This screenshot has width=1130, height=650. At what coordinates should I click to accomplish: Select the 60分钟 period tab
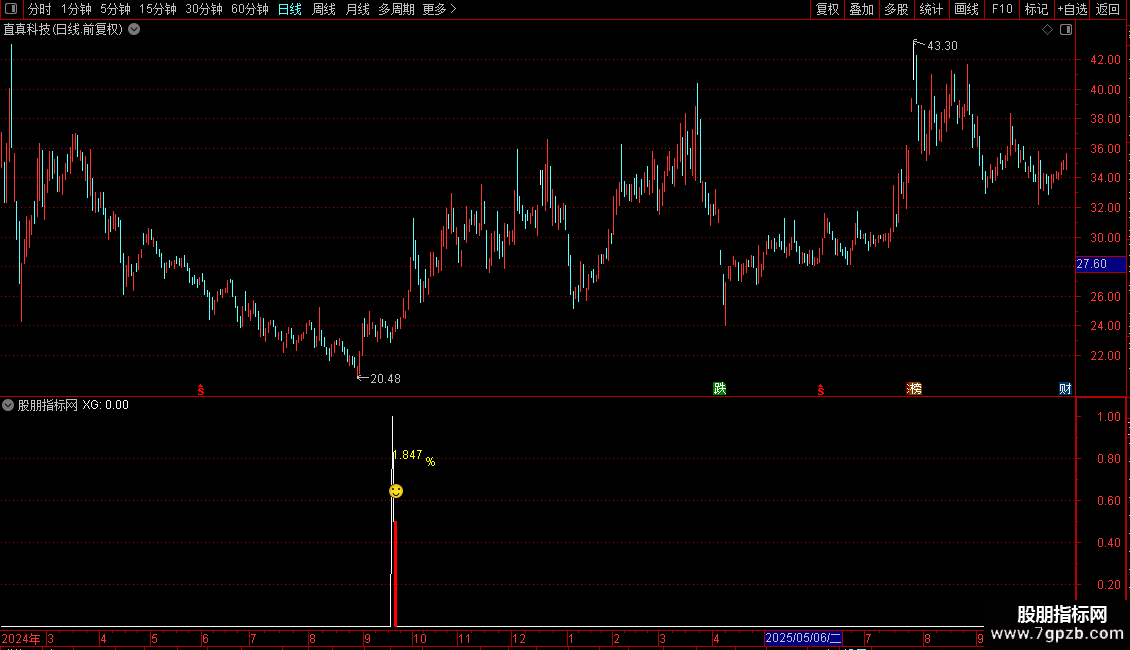(x=249, y=9)
